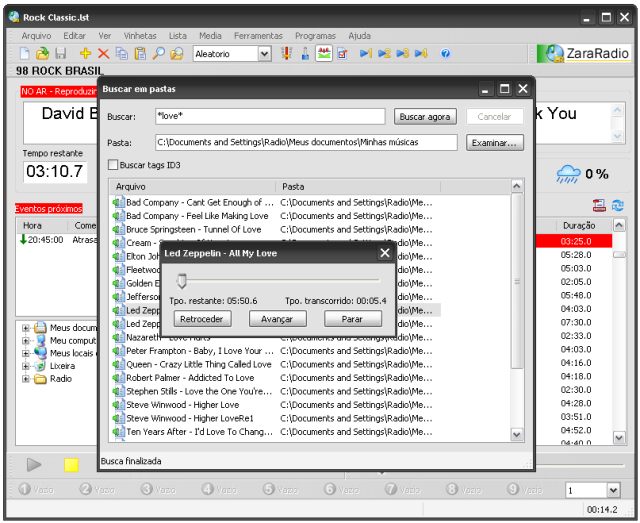
Task: Click the Retroceder button
Action: tap(202, 319)
